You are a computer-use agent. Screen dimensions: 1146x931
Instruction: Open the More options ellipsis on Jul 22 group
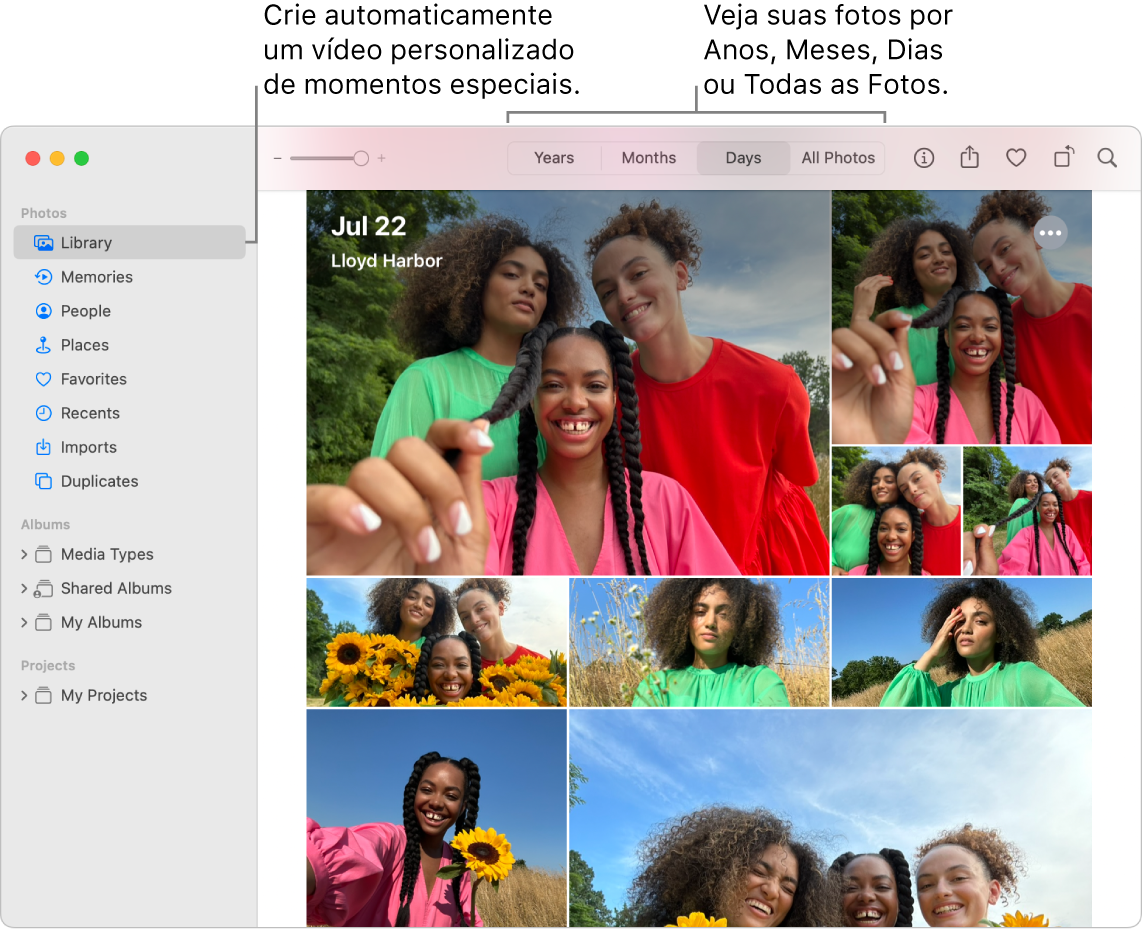[1051, 232]
